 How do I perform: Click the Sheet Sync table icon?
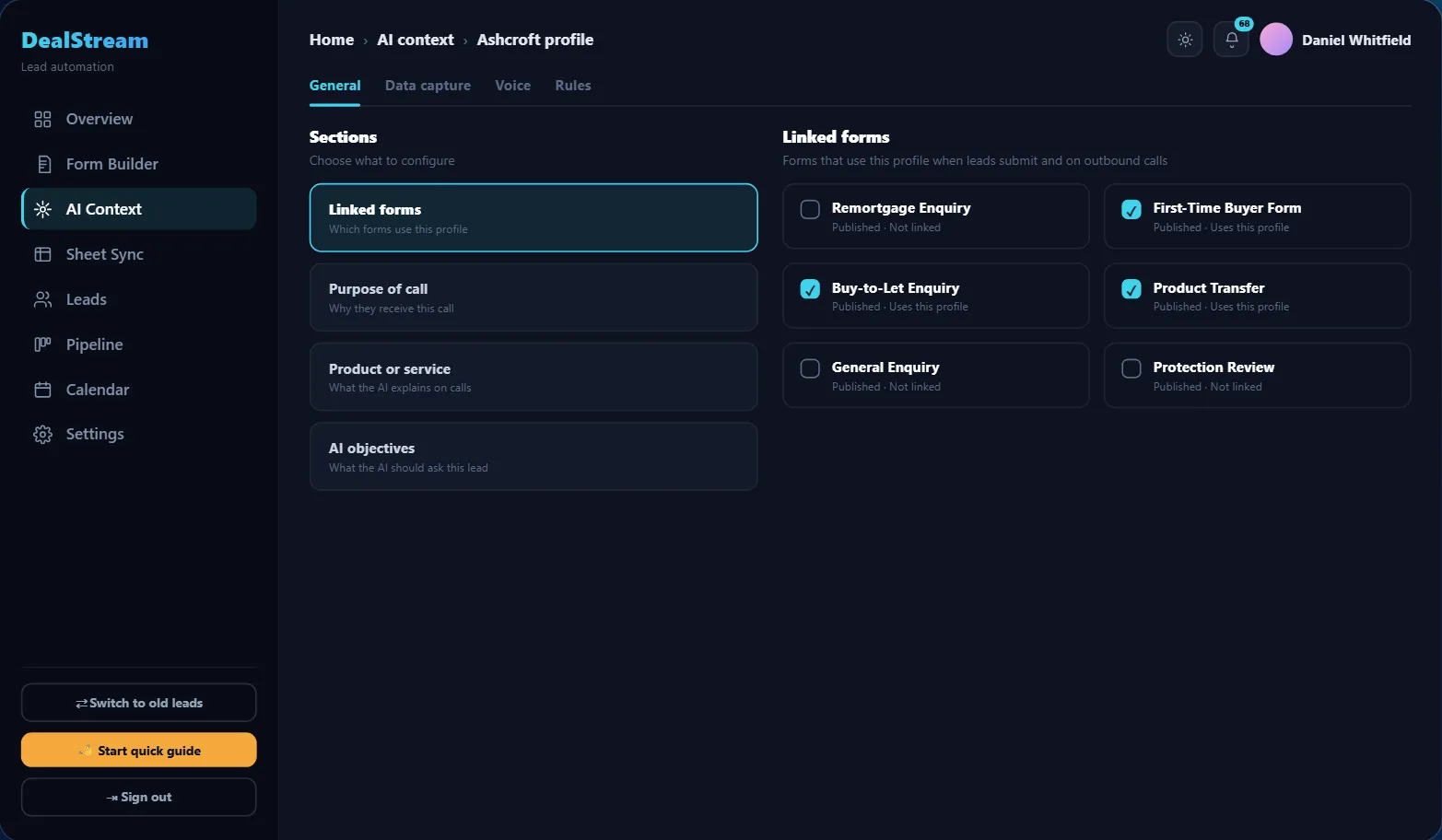tap(42, 254)
